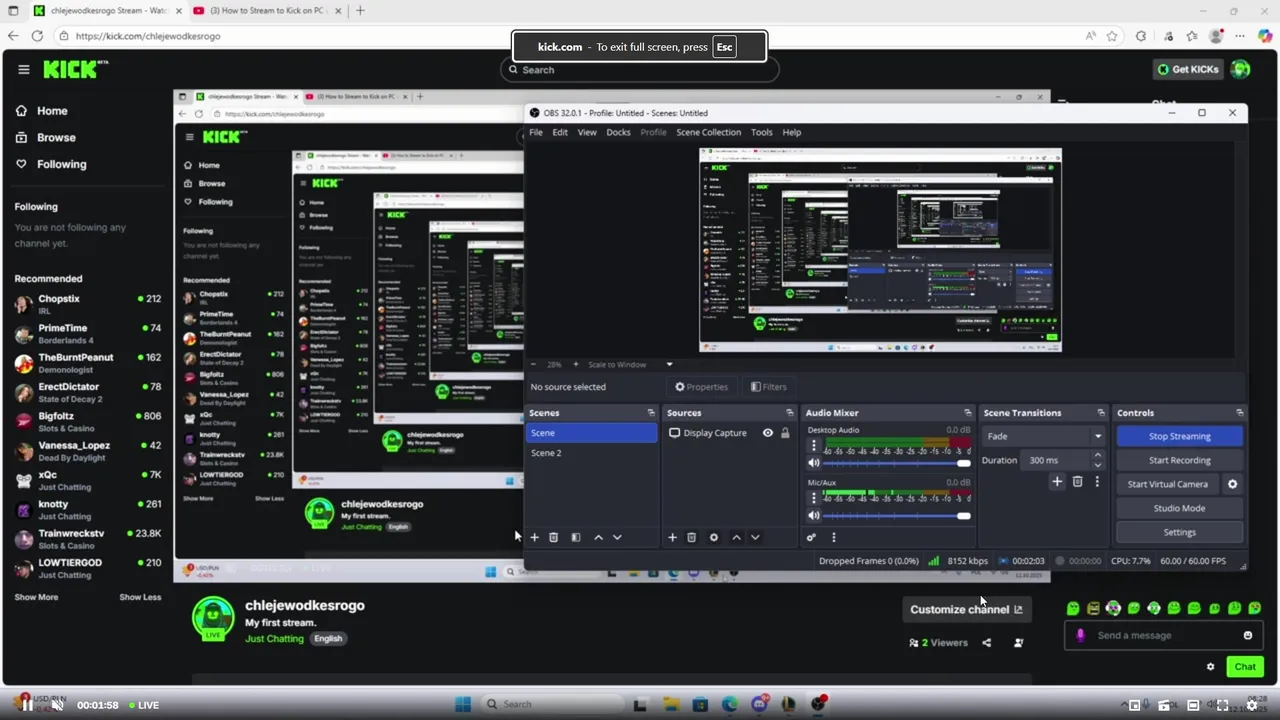Open source properties gear in Sources panel

713,538
